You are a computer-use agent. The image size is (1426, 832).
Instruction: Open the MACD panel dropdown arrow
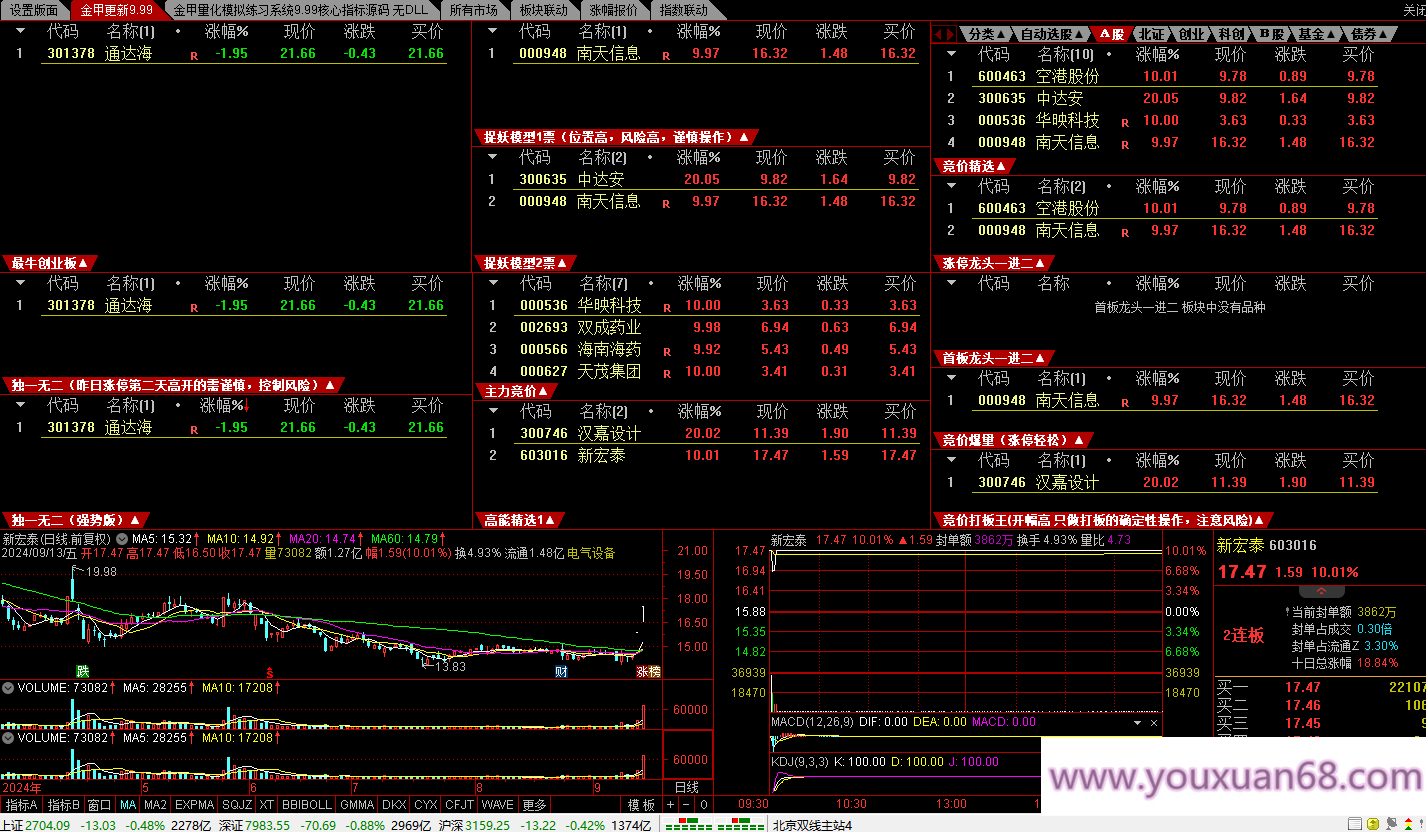click(1136, 722)
